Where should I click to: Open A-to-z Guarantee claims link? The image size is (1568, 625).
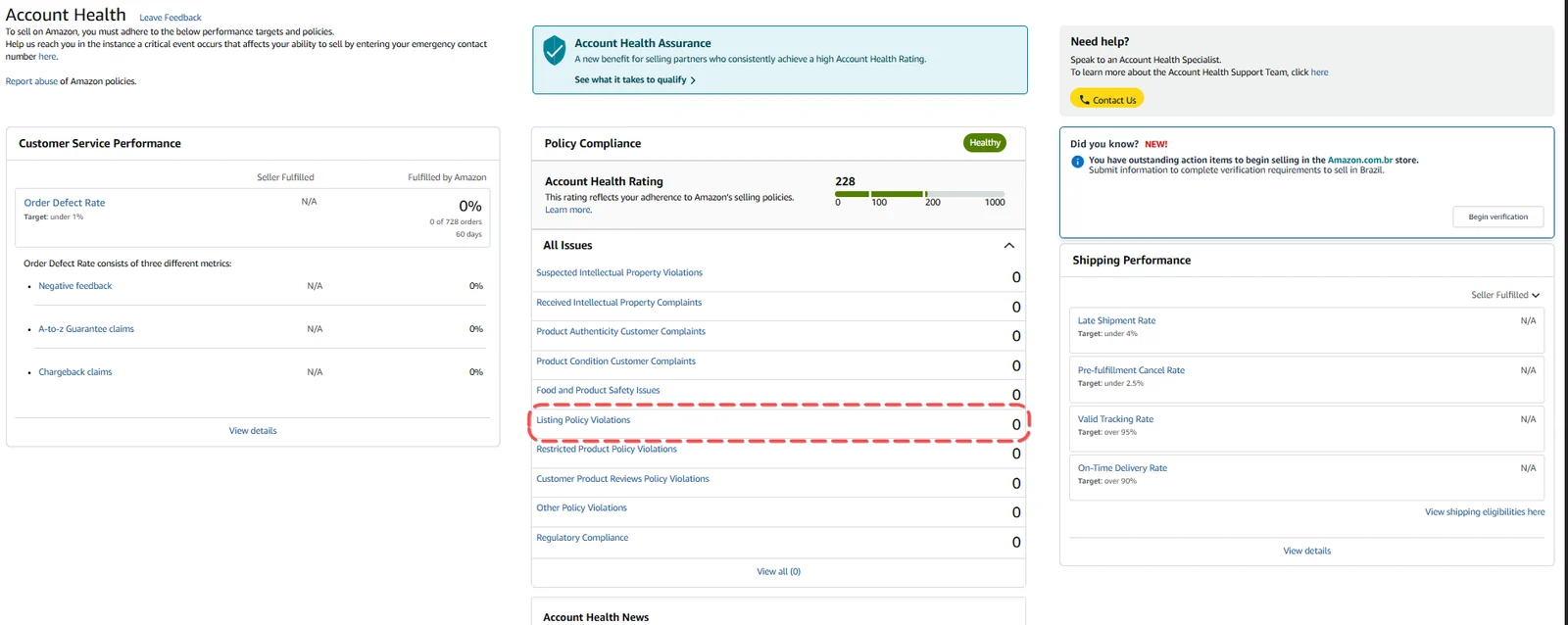(86, 329)
